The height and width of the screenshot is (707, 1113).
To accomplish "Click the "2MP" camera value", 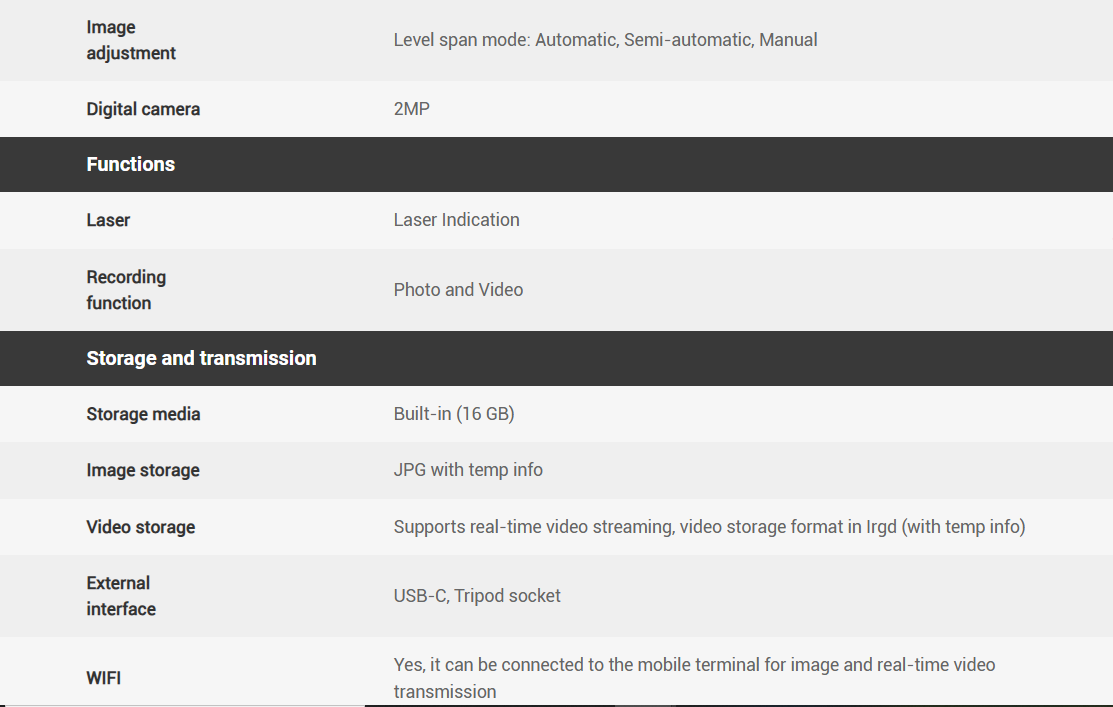I will coord(412,109).
